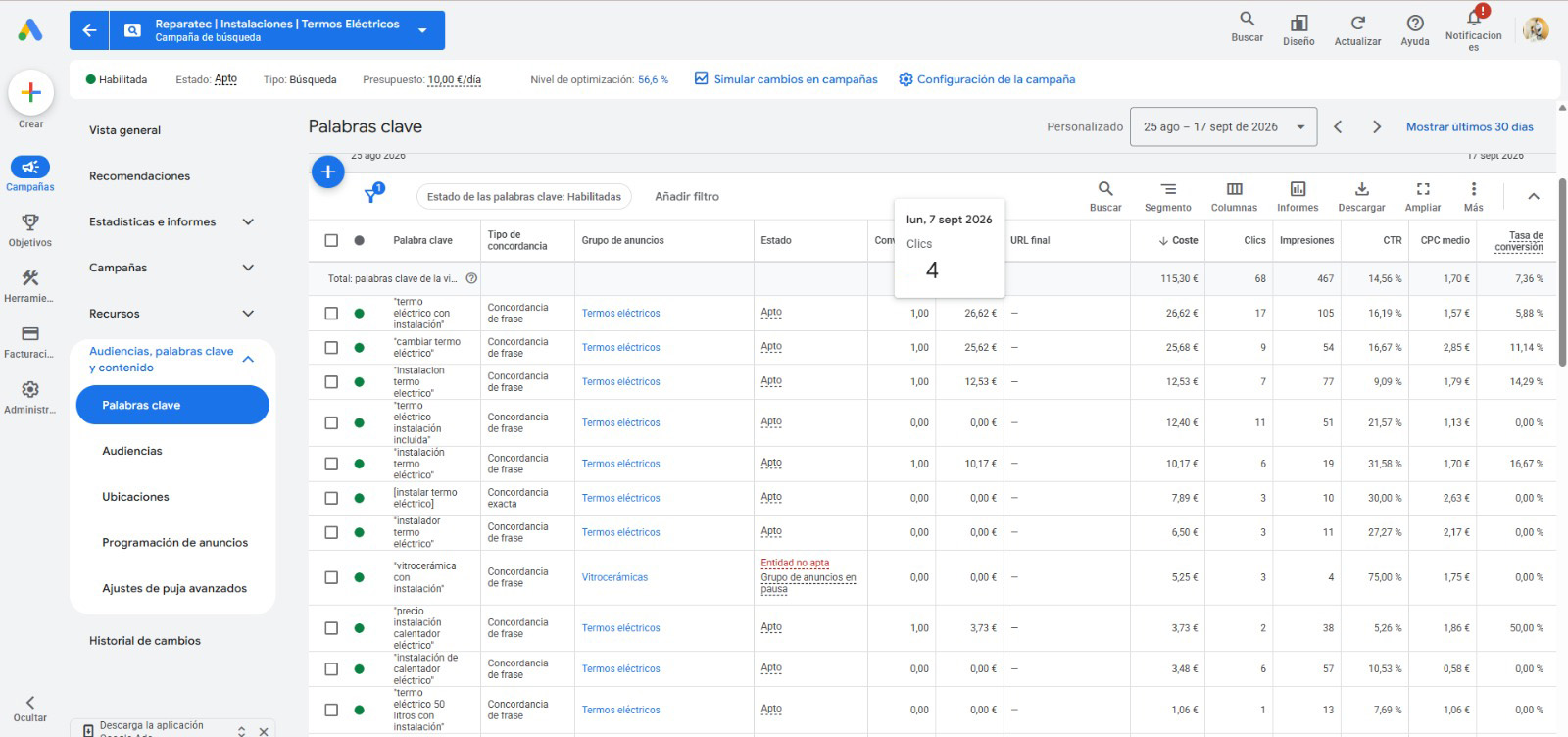Screen dimensions: 1568x737
Task: Check the "cambiar termo eléctrico" row
Action: (331, 348)
